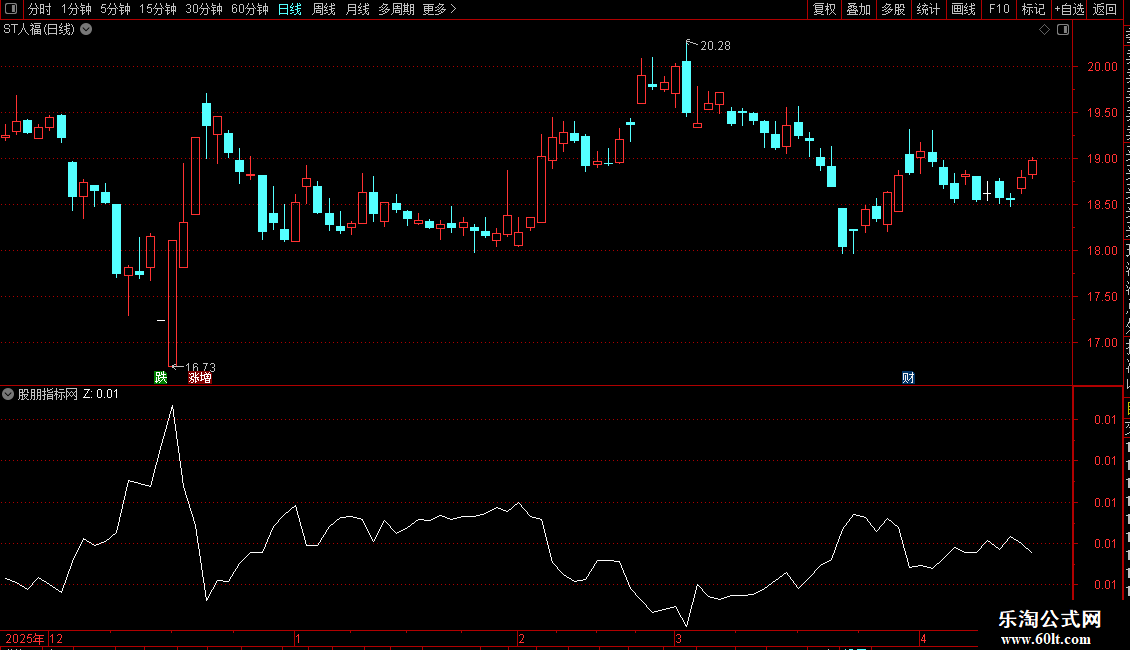The height and width of the screenshot is (650, 1130).
Task: Open the ST人福(日线) title dropdown arrow
Action: point(86,30)
